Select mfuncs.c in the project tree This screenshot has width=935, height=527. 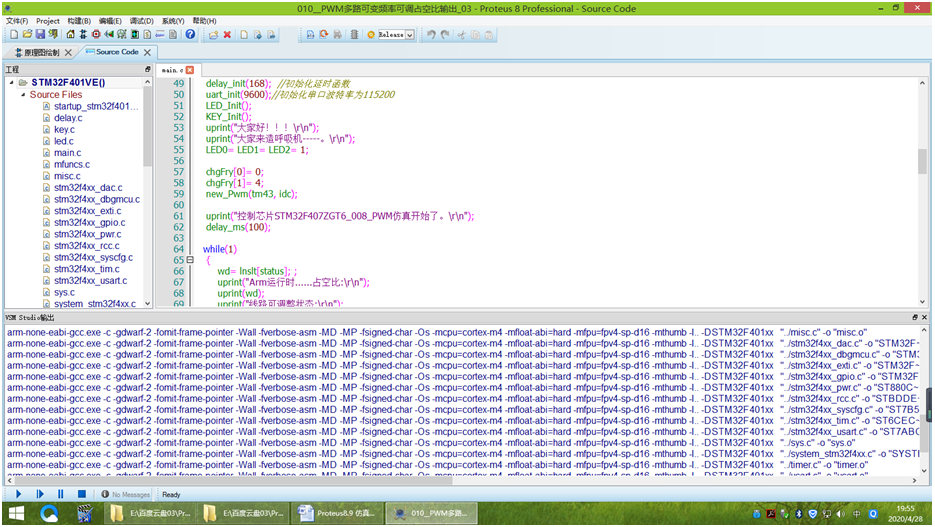point(72,165)
